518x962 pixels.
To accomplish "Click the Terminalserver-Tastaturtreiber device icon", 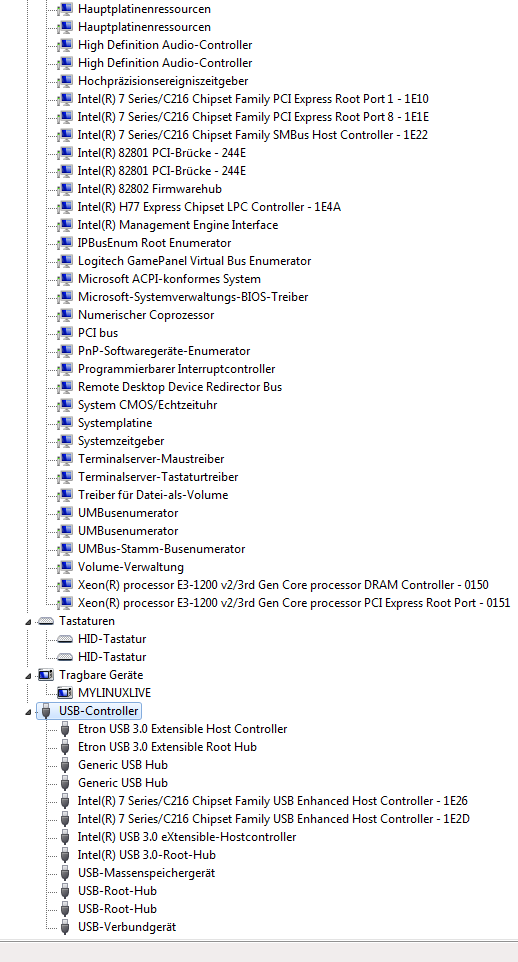I will [x=65, y=477].
